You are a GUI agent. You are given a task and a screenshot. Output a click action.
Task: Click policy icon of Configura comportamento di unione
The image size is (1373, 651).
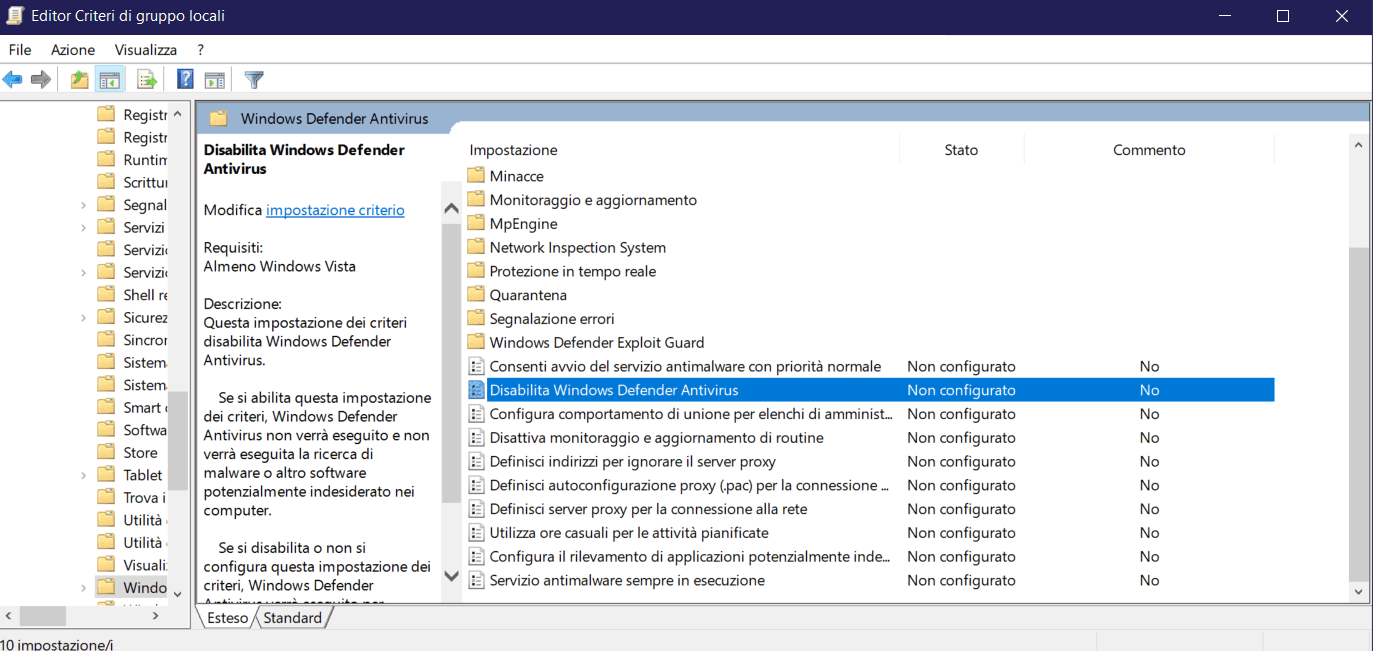click(476, 414)
